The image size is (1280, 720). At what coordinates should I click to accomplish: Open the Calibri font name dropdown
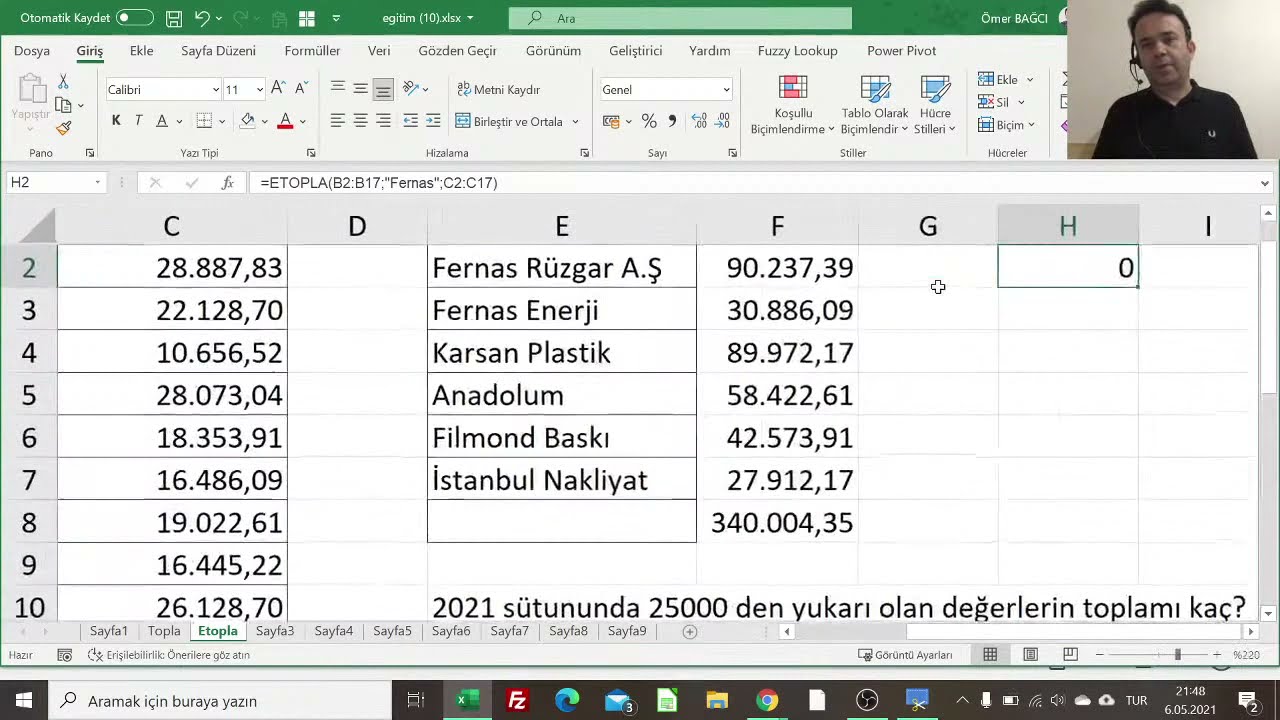click(x=215, y=90)
